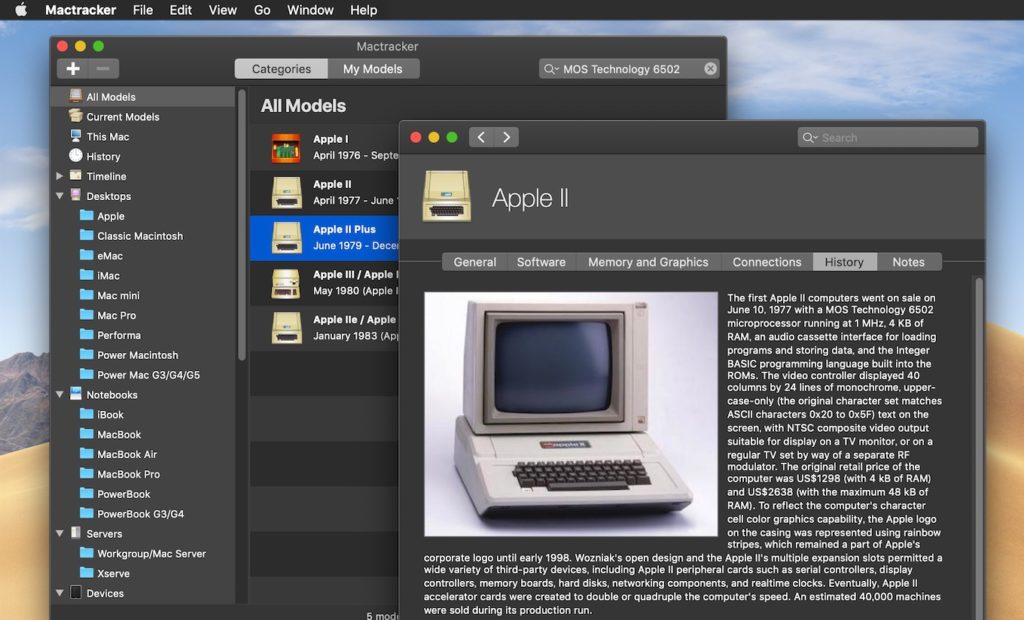Go to previous model with back arrow

point(481,137)
